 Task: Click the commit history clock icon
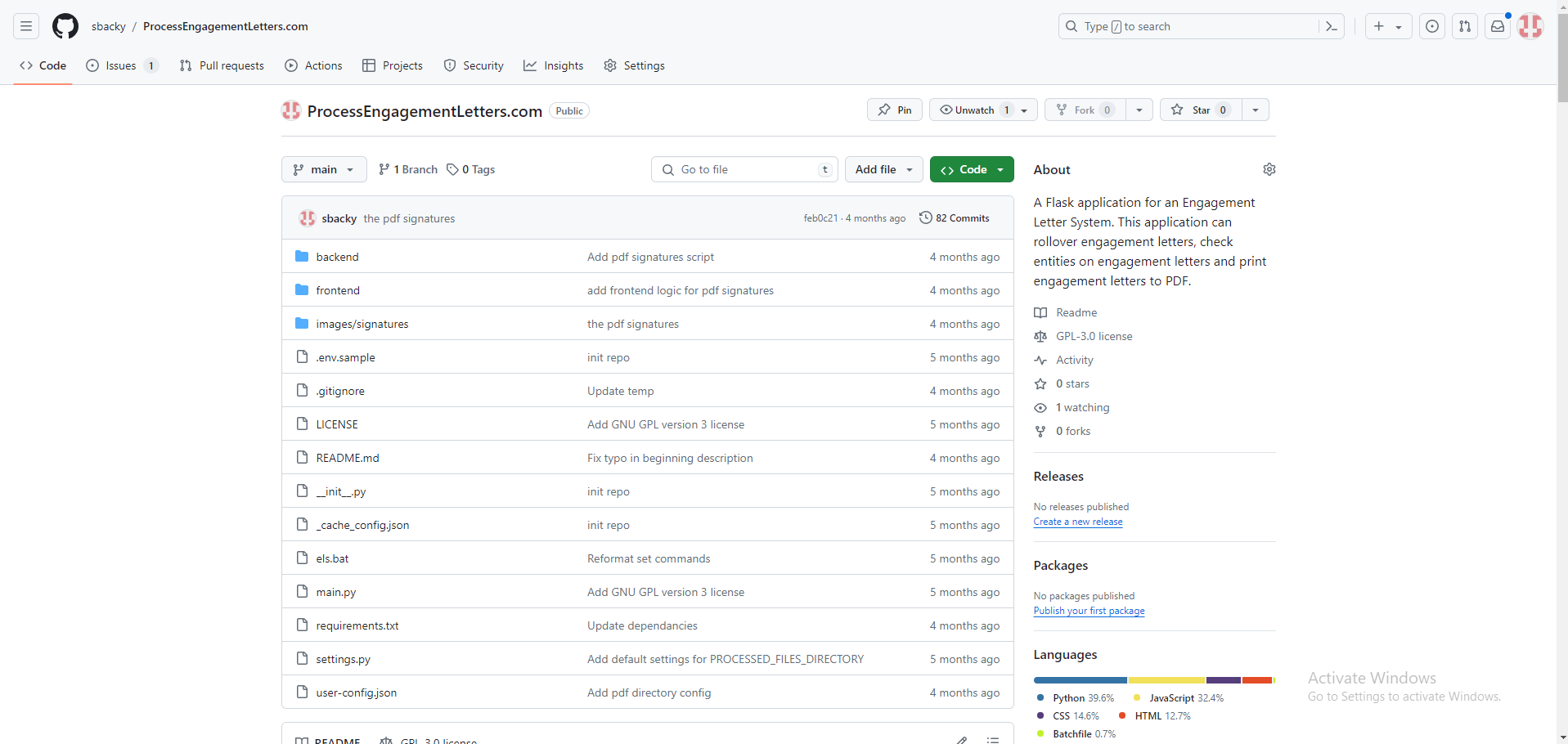click(x=926, y=217)
